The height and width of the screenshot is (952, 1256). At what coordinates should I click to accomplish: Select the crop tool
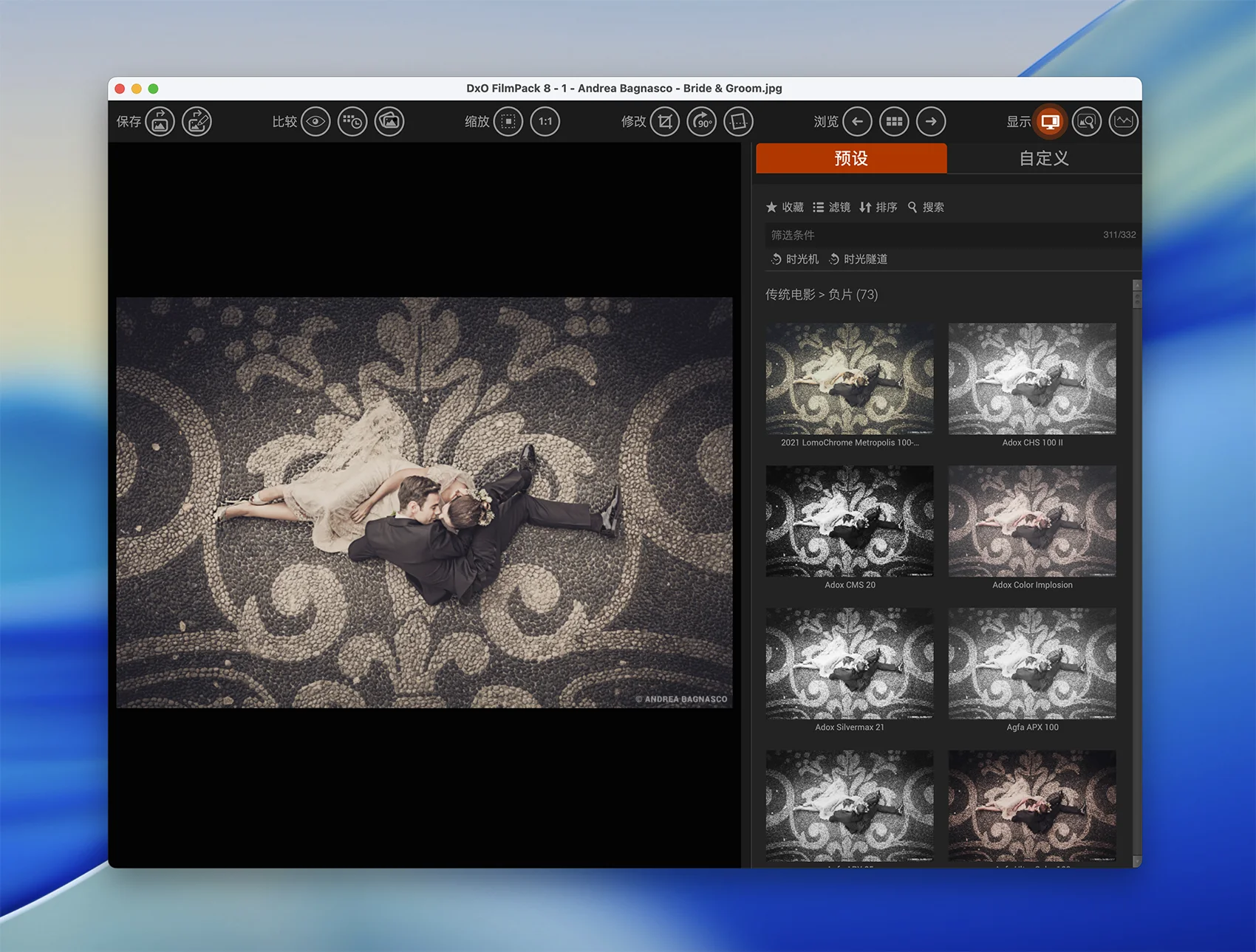pos(665,122)
